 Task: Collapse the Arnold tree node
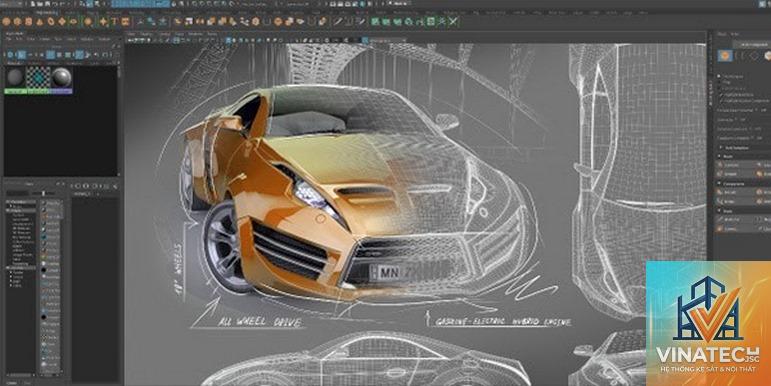pos(7,267)
